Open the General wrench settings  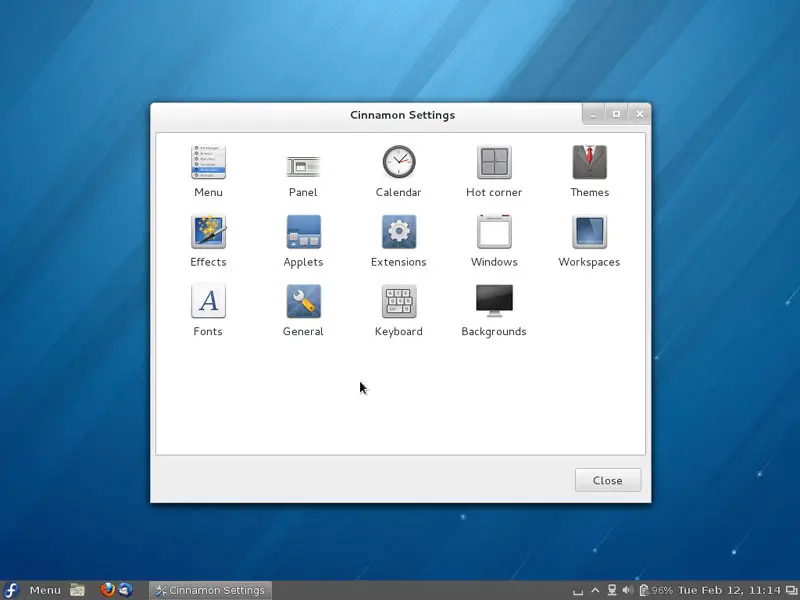[303, 310]
